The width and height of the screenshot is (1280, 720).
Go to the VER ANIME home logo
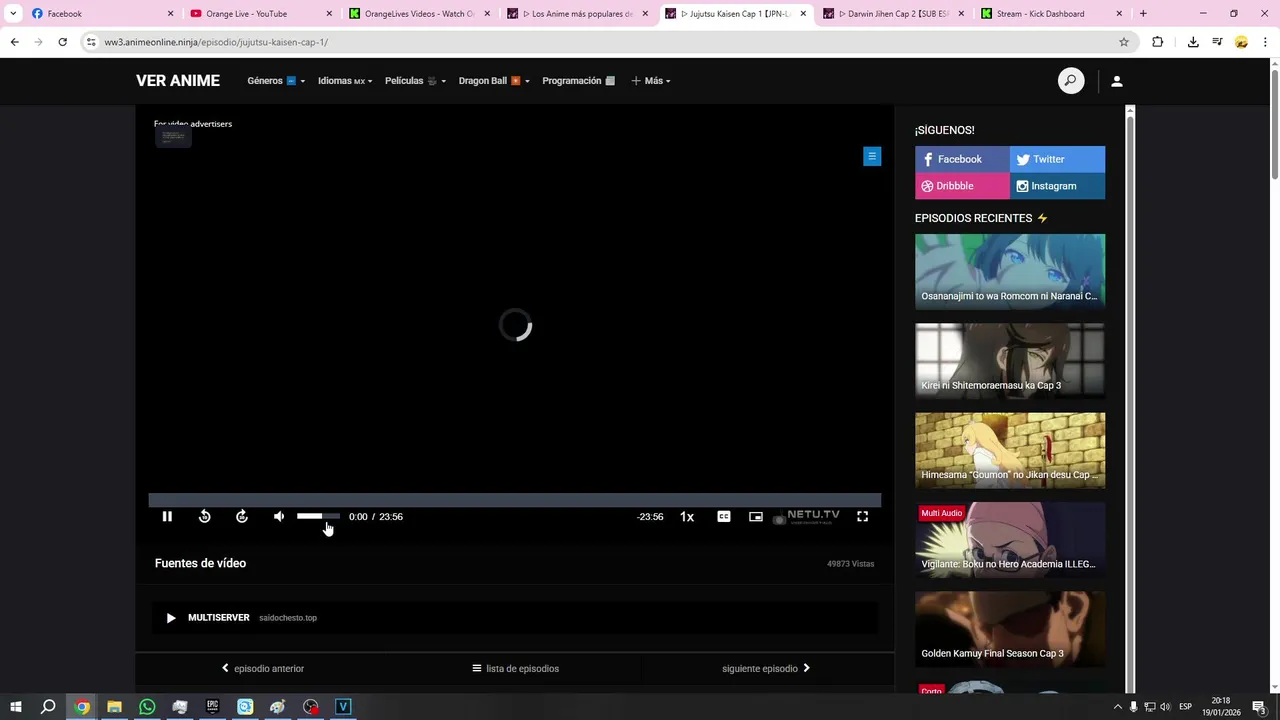[x=178, y=81]
